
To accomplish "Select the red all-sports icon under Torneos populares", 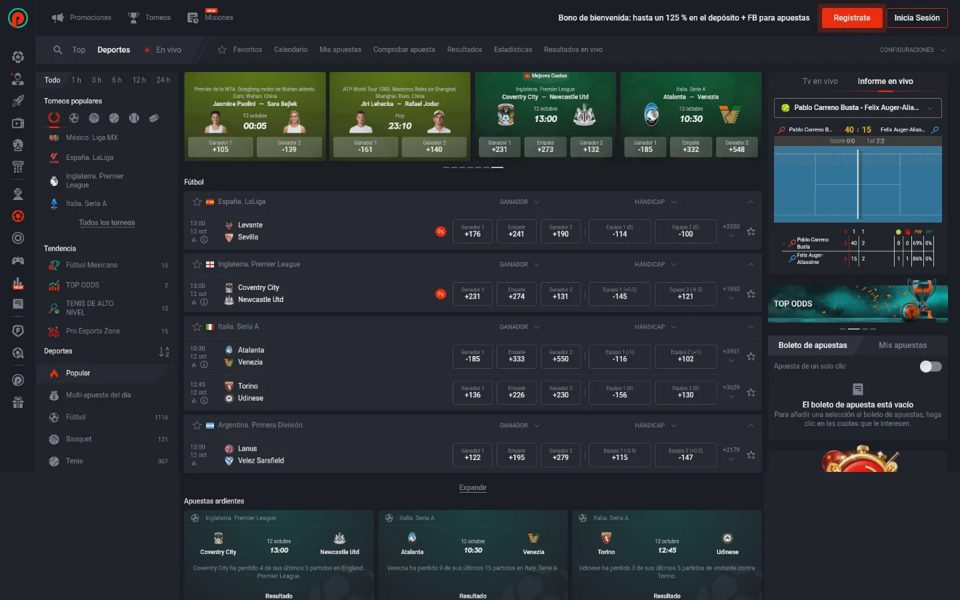I will (x=54, y=118).
